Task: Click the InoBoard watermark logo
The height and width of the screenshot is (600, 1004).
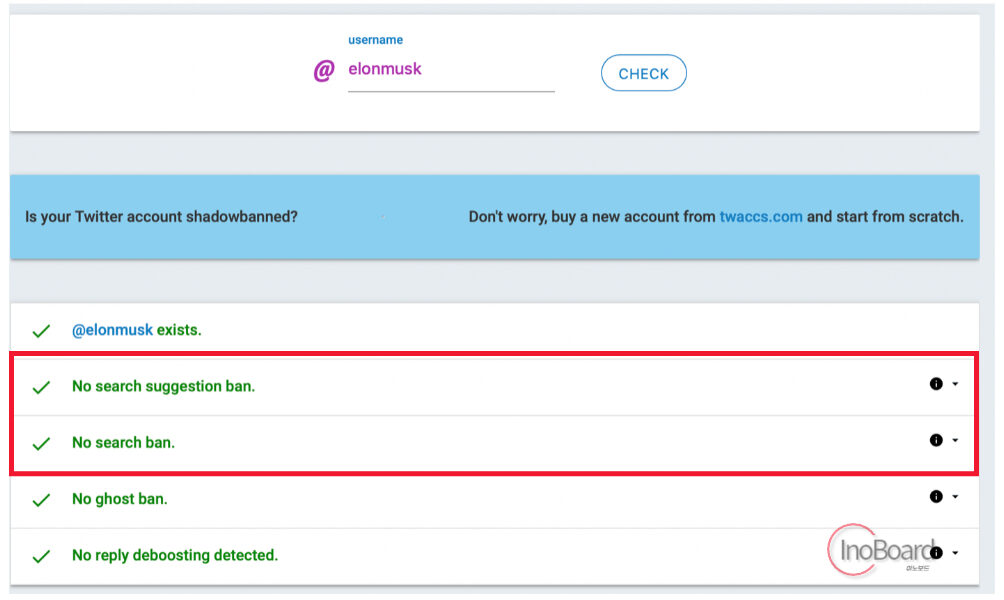Action: (x=880, y=549)
